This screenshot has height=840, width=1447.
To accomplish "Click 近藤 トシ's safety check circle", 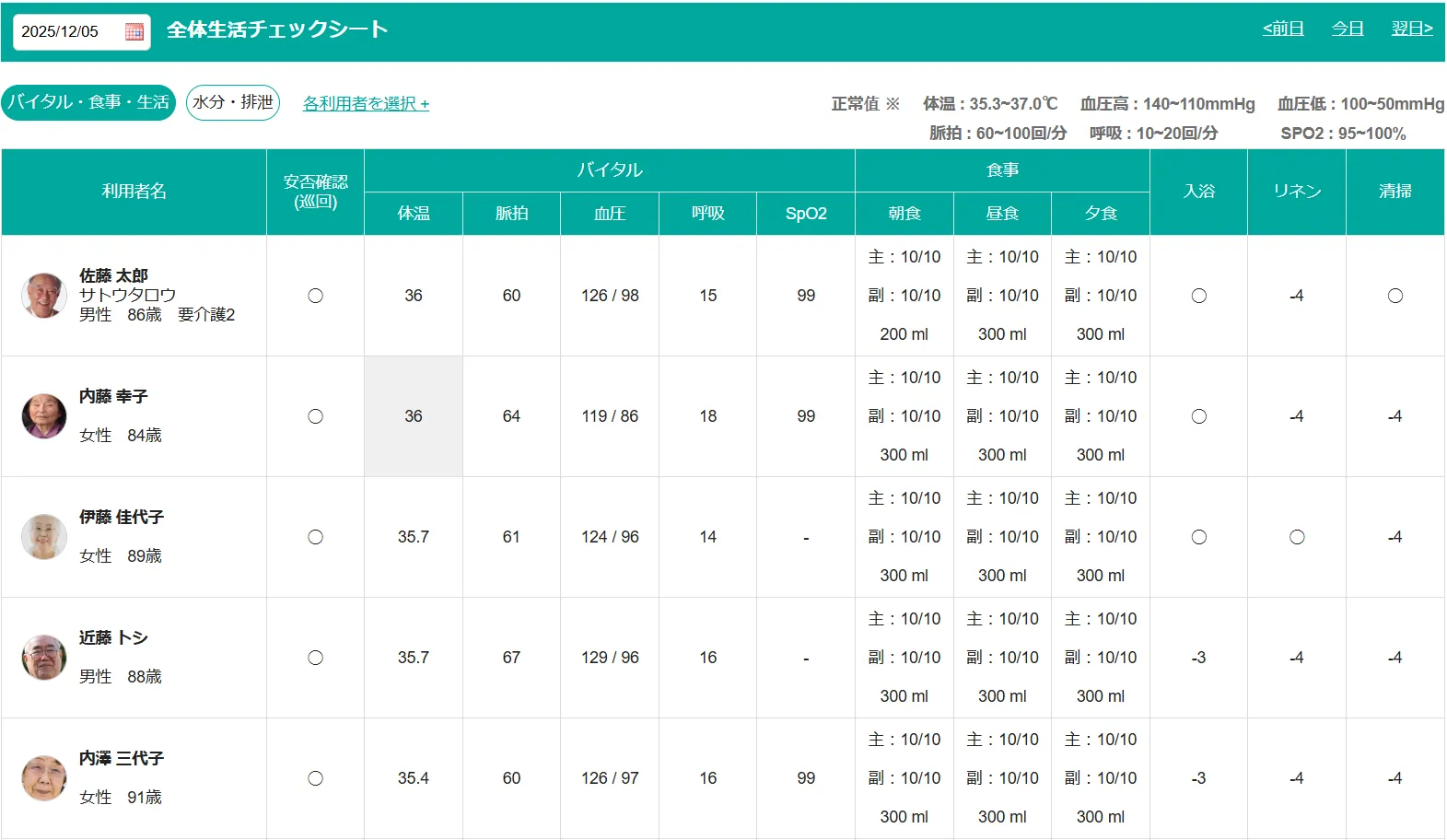I will [x=315, y=658].
